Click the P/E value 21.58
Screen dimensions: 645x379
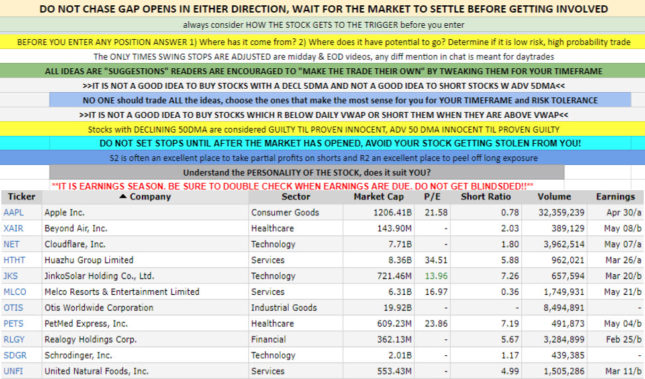pos(436,212)
